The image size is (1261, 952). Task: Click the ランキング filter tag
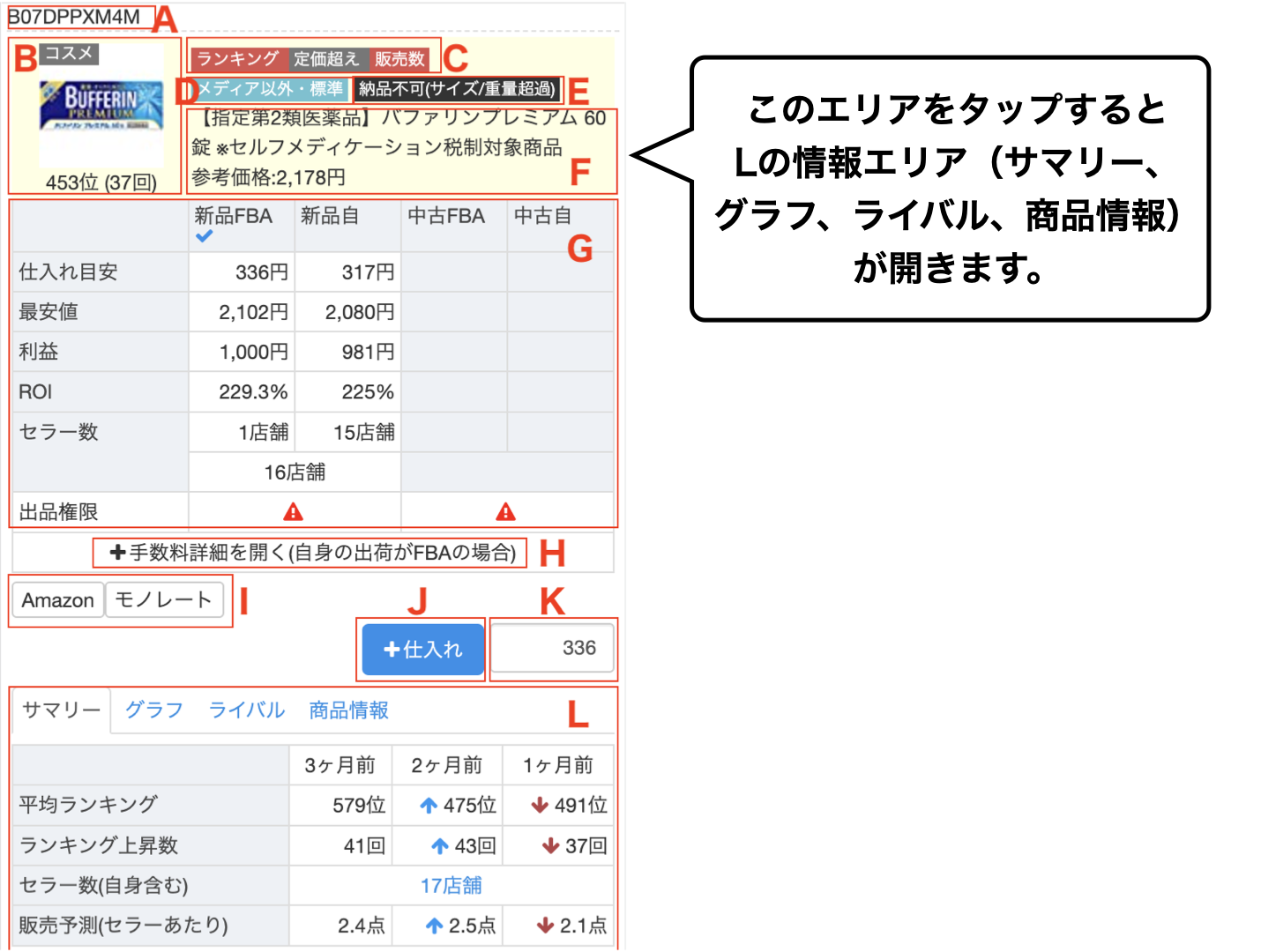click(x=237, y=59)
